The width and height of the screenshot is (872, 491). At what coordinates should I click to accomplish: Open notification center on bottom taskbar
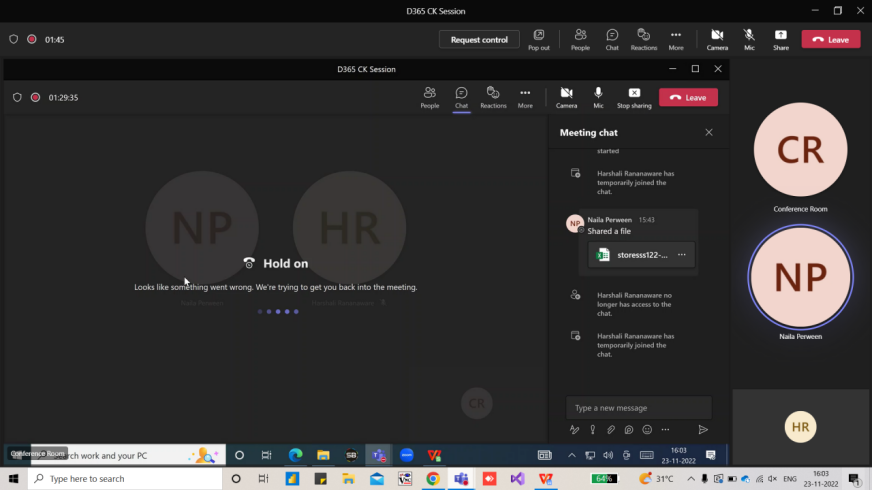[x=855, y=479]
